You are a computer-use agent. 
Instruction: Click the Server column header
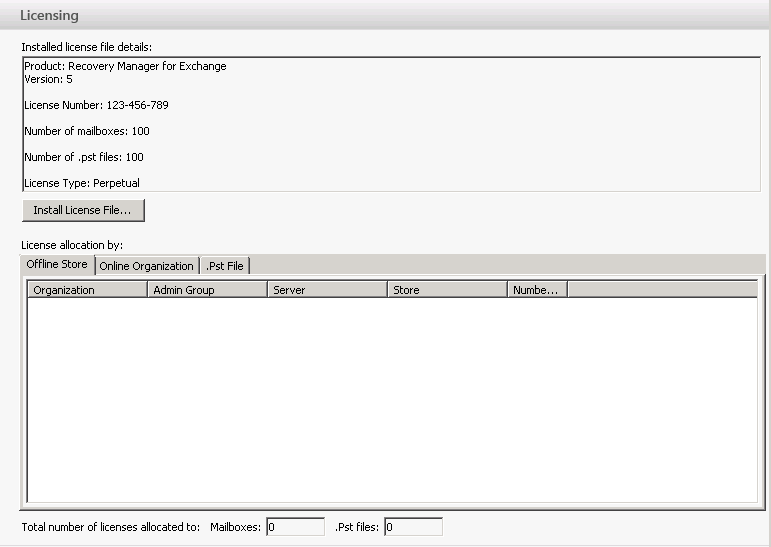(x=327, y=290)
